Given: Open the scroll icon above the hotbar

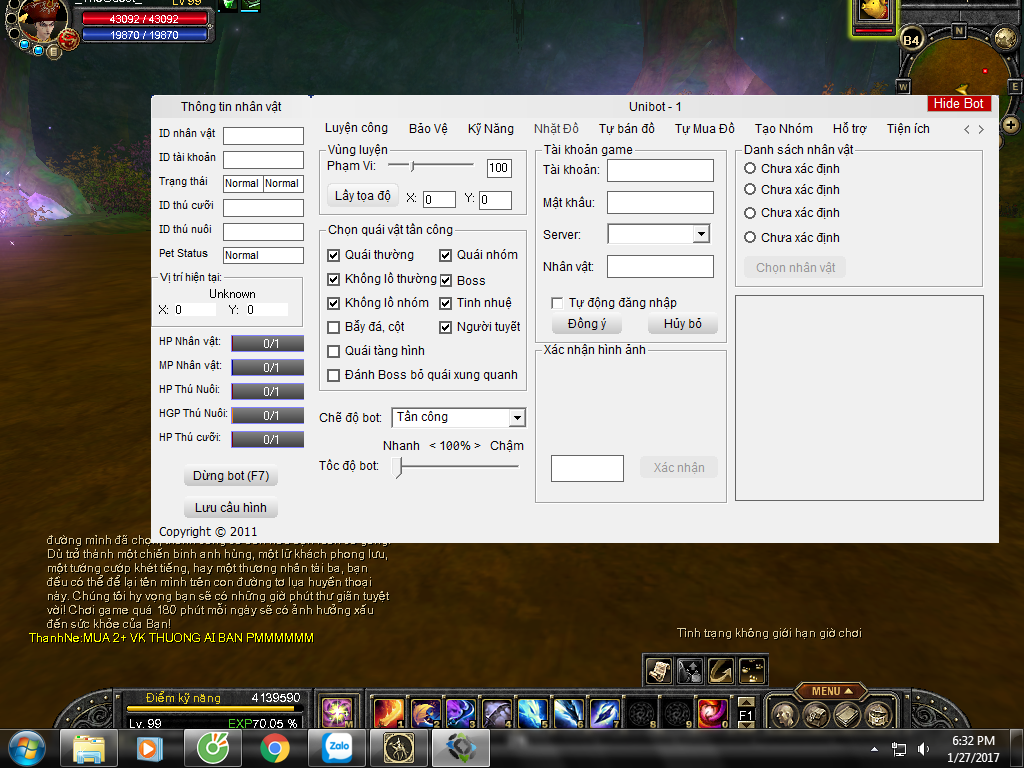Looking at the screenshot, I should pyautogui.click(x=659, y=671).
